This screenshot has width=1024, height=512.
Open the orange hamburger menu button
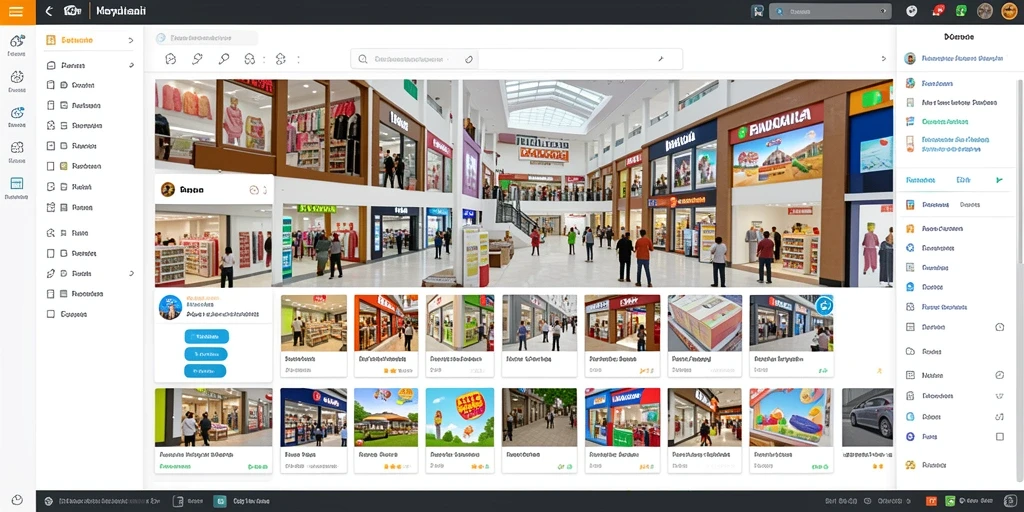coord(17,12)
